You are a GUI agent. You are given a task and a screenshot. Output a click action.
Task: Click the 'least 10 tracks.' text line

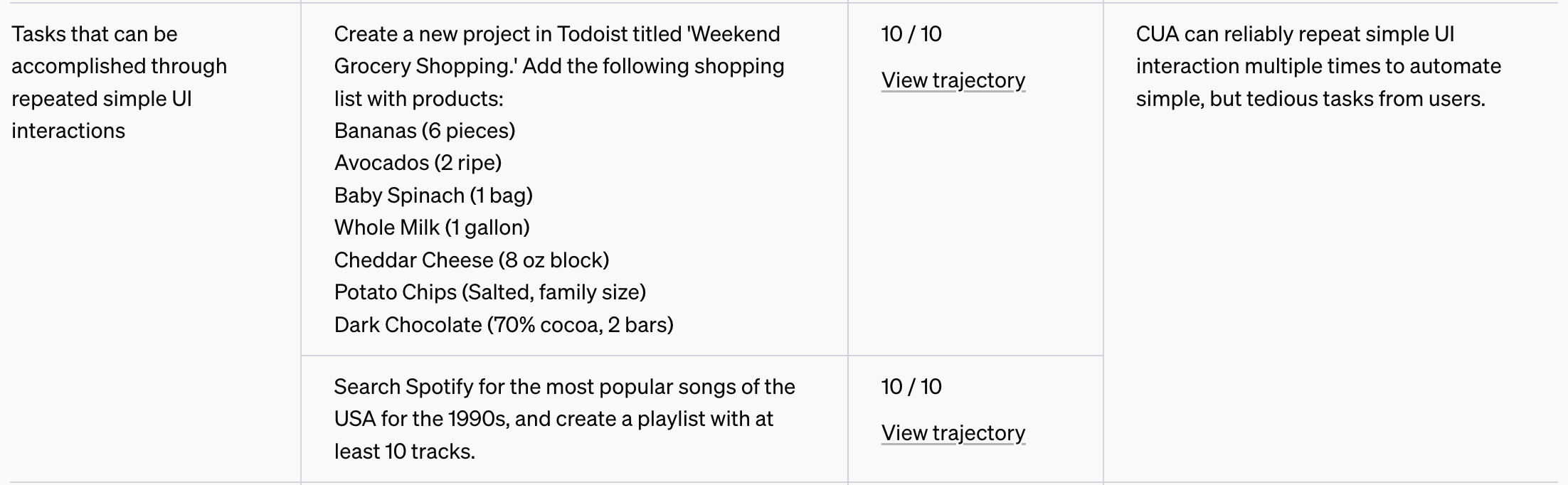tap(404, 452)
